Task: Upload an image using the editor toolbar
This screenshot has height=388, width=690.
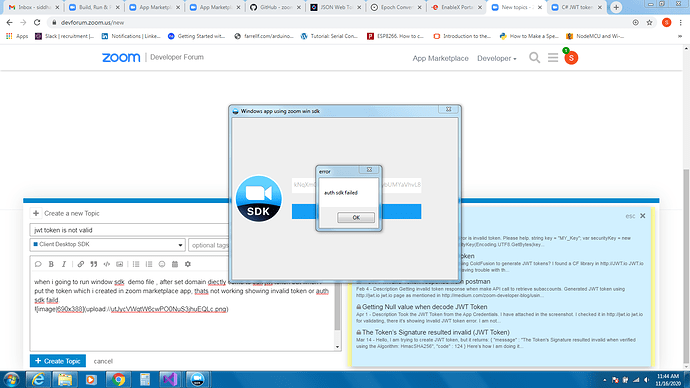Action: [119, 264]
